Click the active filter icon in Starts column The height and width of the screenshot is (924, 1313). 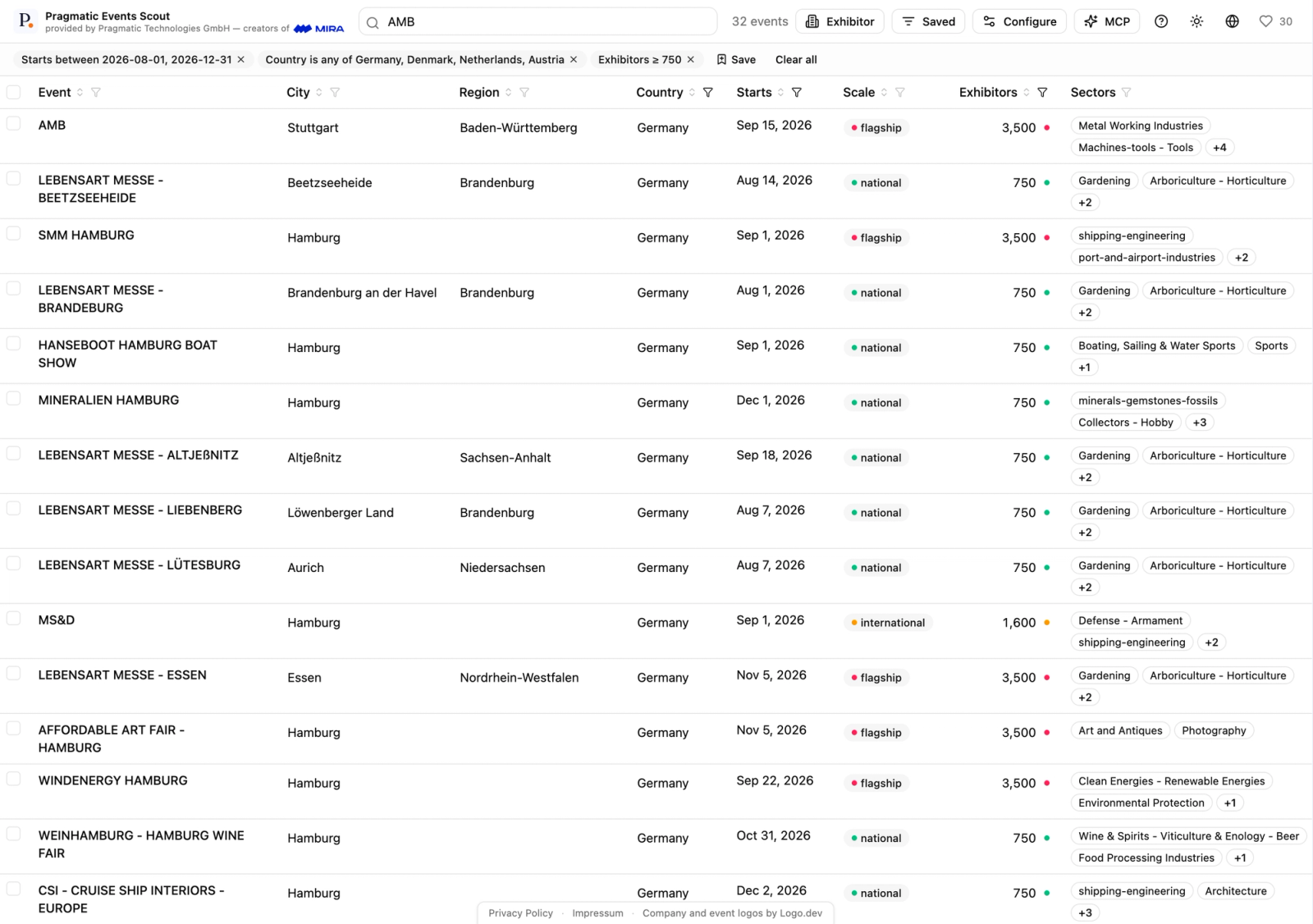pyautogui.click(x=797, y=93)
